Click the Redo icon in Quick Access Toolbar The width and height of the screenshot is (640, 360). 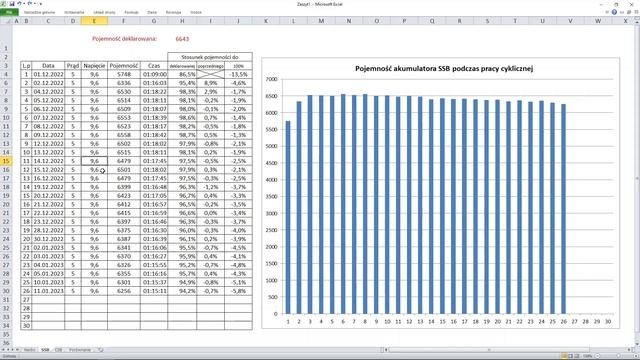coord(29,4)
